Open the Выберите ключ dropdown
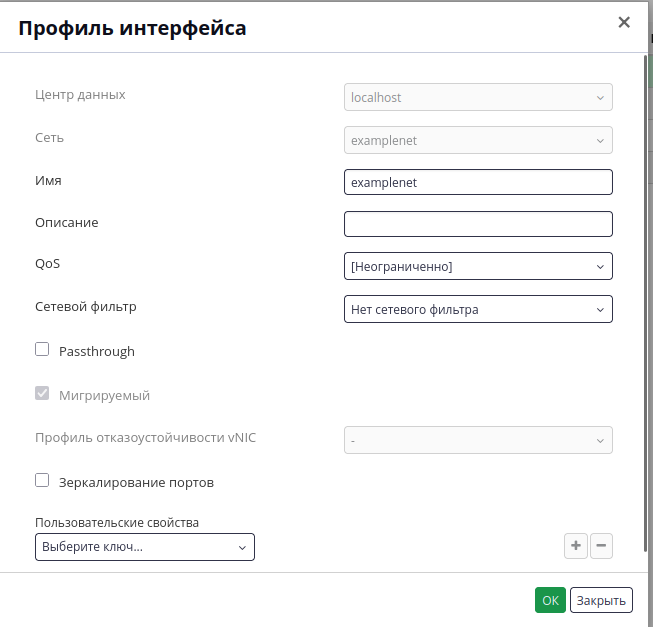Screen dimensions: 653x627 145,547
